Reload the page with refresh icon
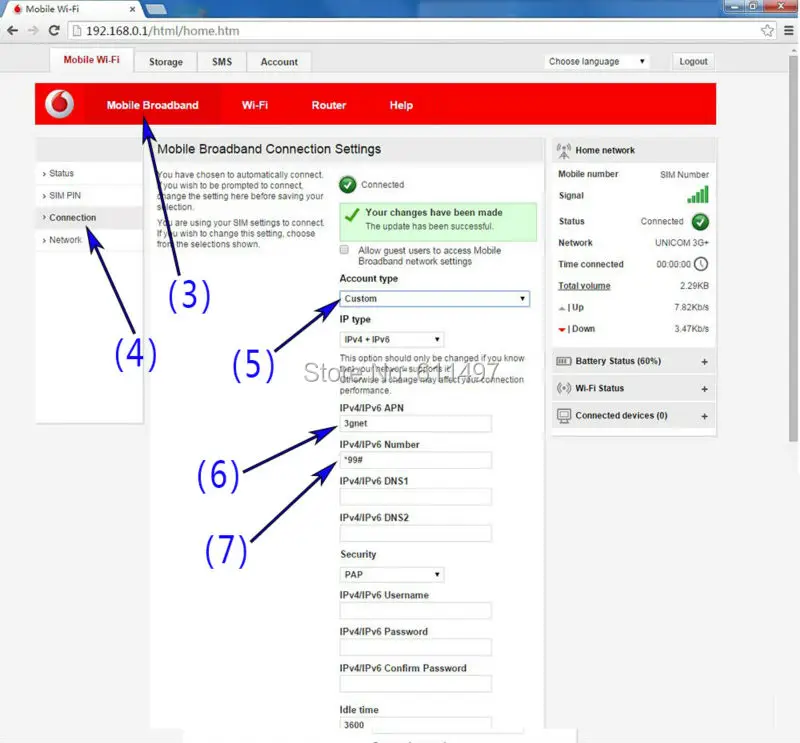800x743 pixels. click(54, 31)
